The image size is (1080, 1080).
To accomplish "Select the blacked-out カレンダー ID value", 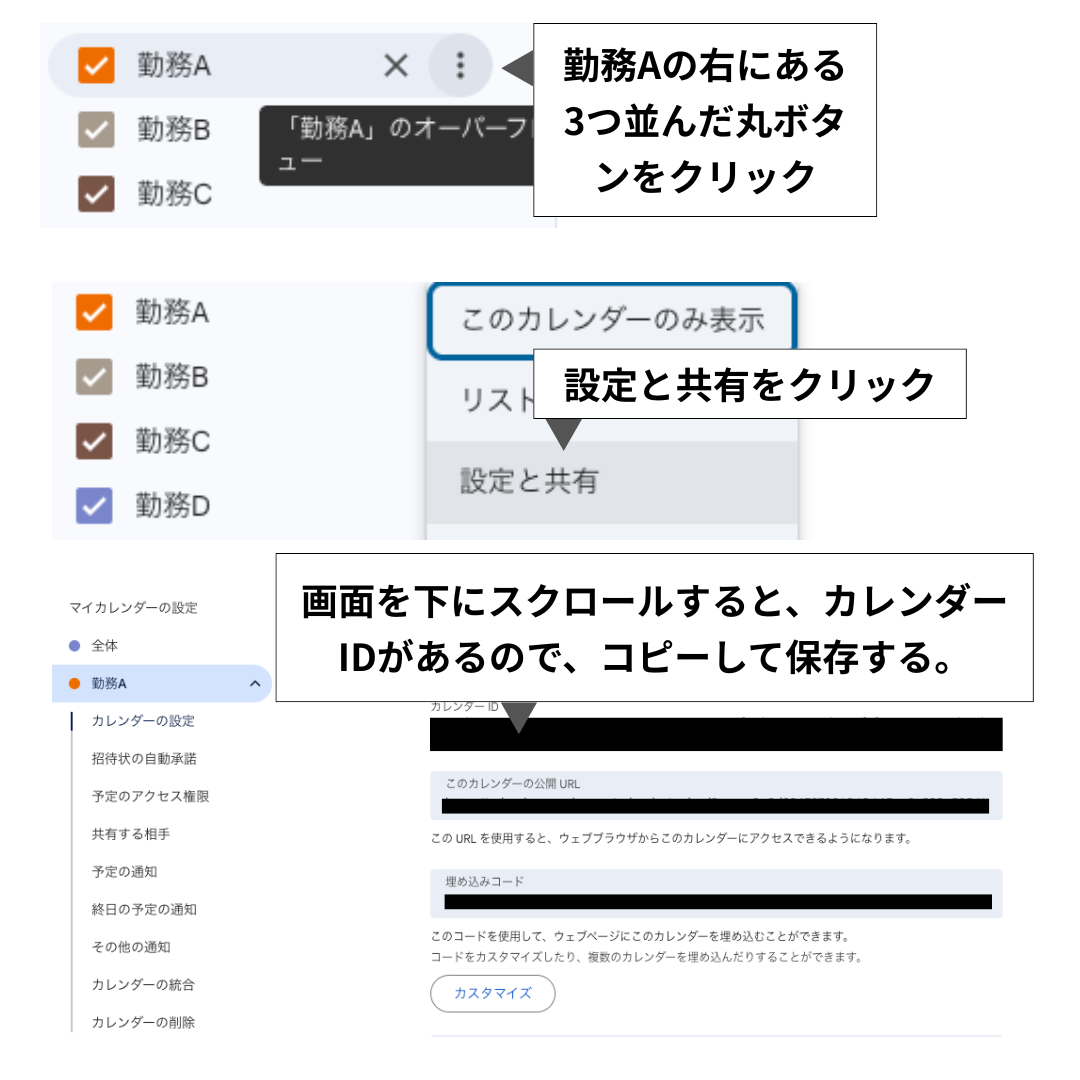I will [716, 734].
